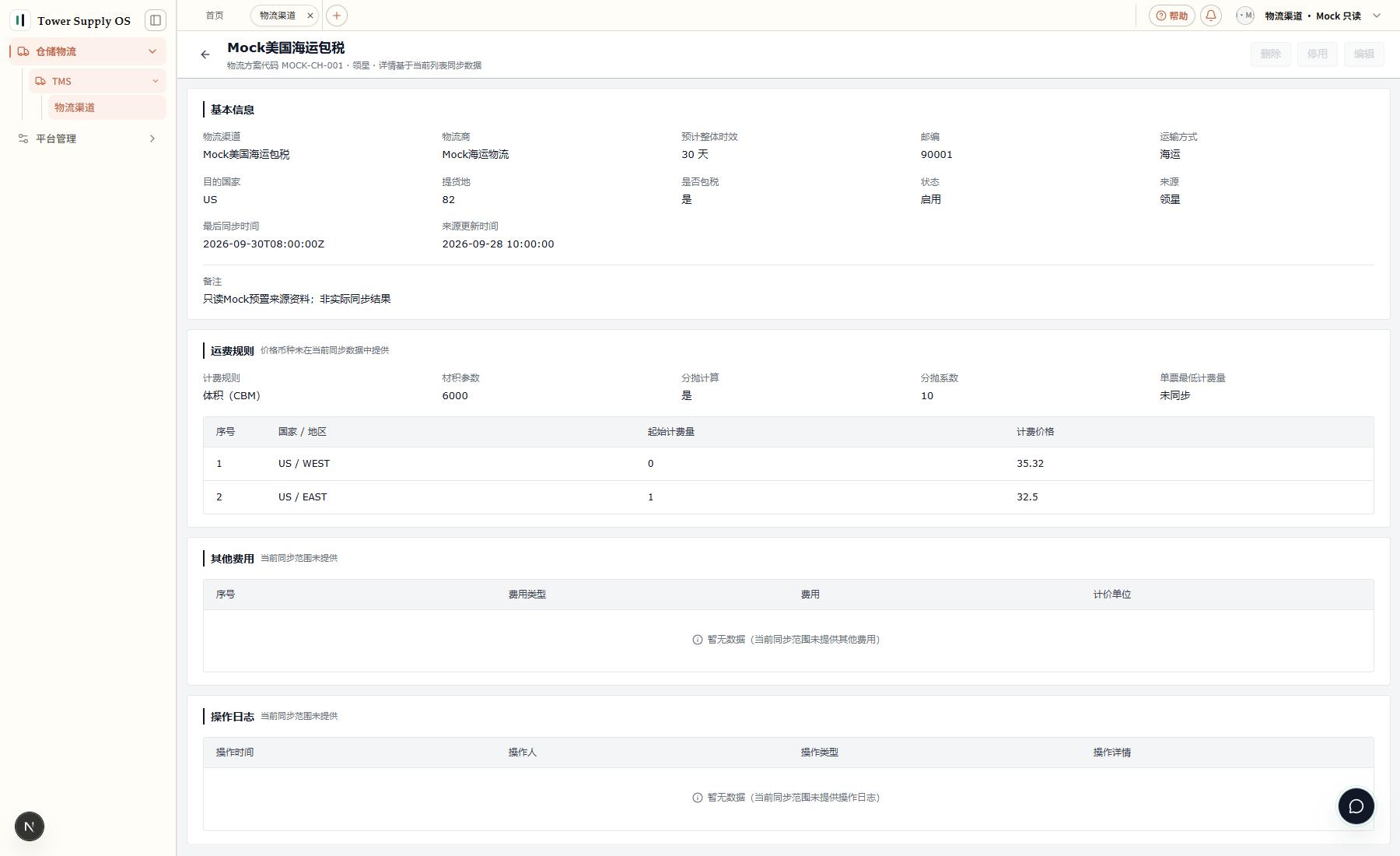
Task: Collapse the 仓储物流 menu chevron
Action: tap(152, 51)
